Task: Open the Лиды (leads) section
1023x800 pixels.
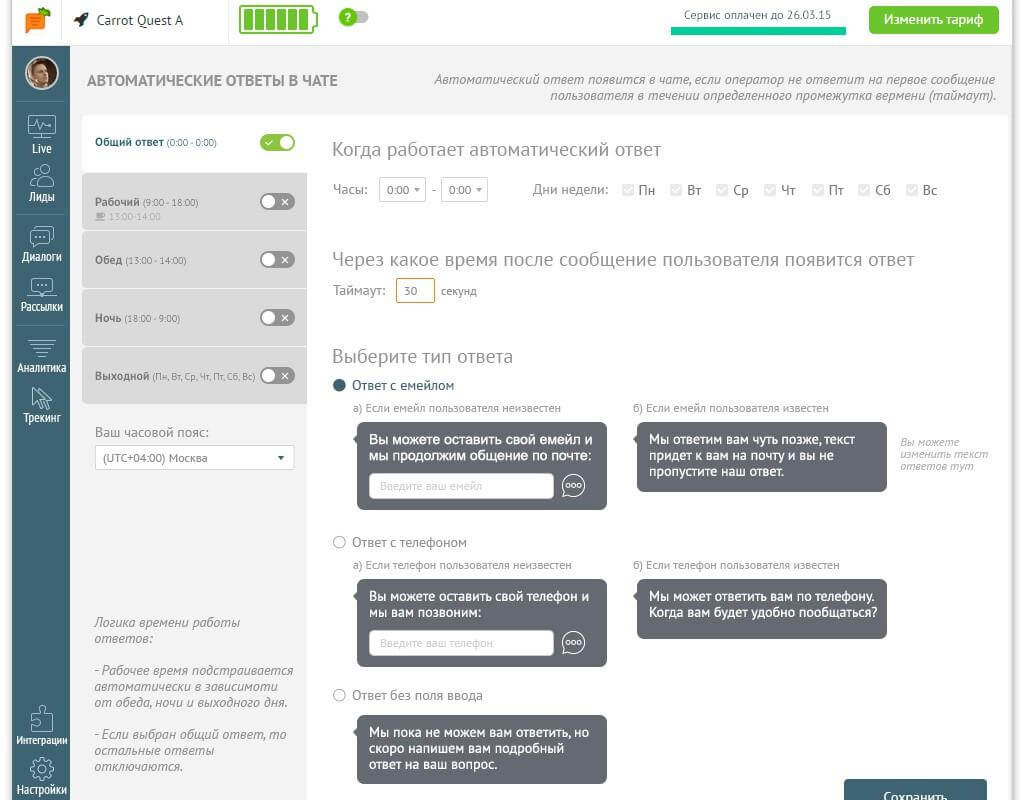Action: [41, 184]
